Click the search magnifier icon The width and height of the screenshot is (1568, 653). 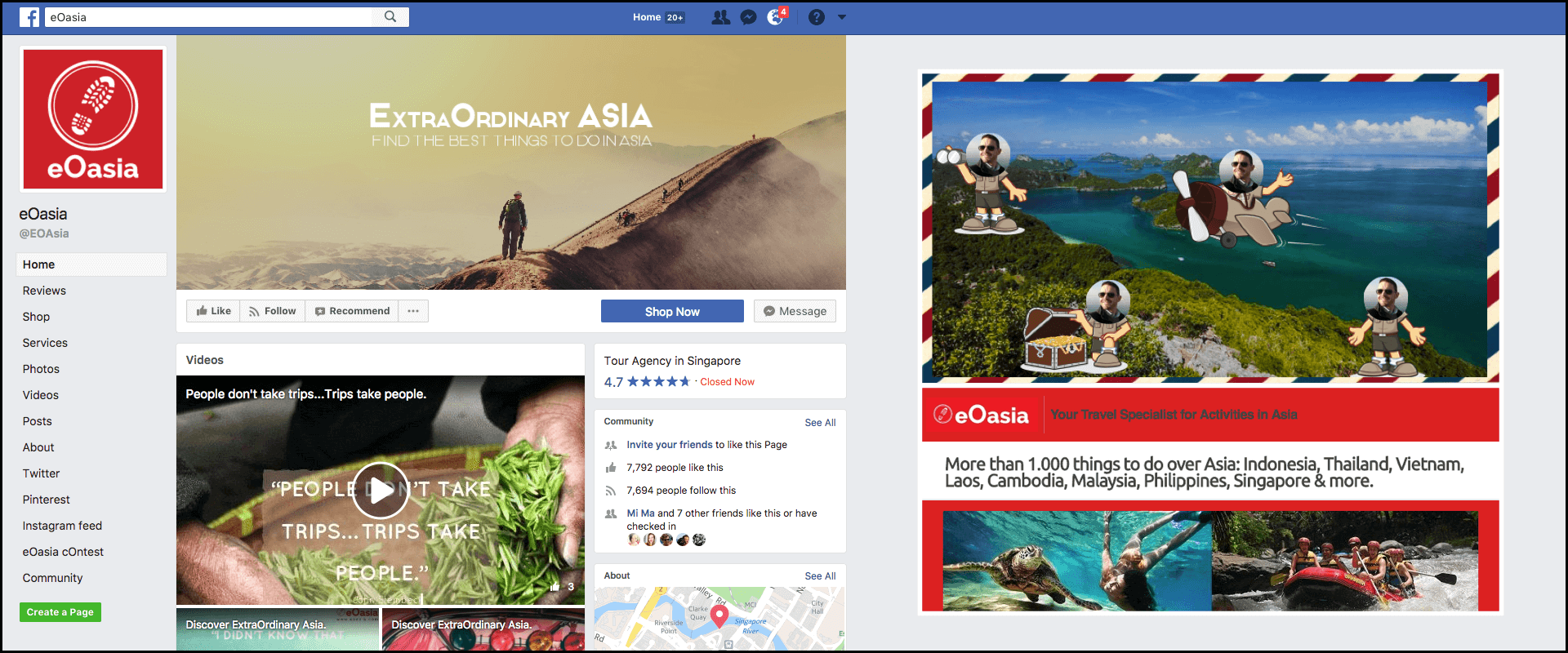pos(390,16)
